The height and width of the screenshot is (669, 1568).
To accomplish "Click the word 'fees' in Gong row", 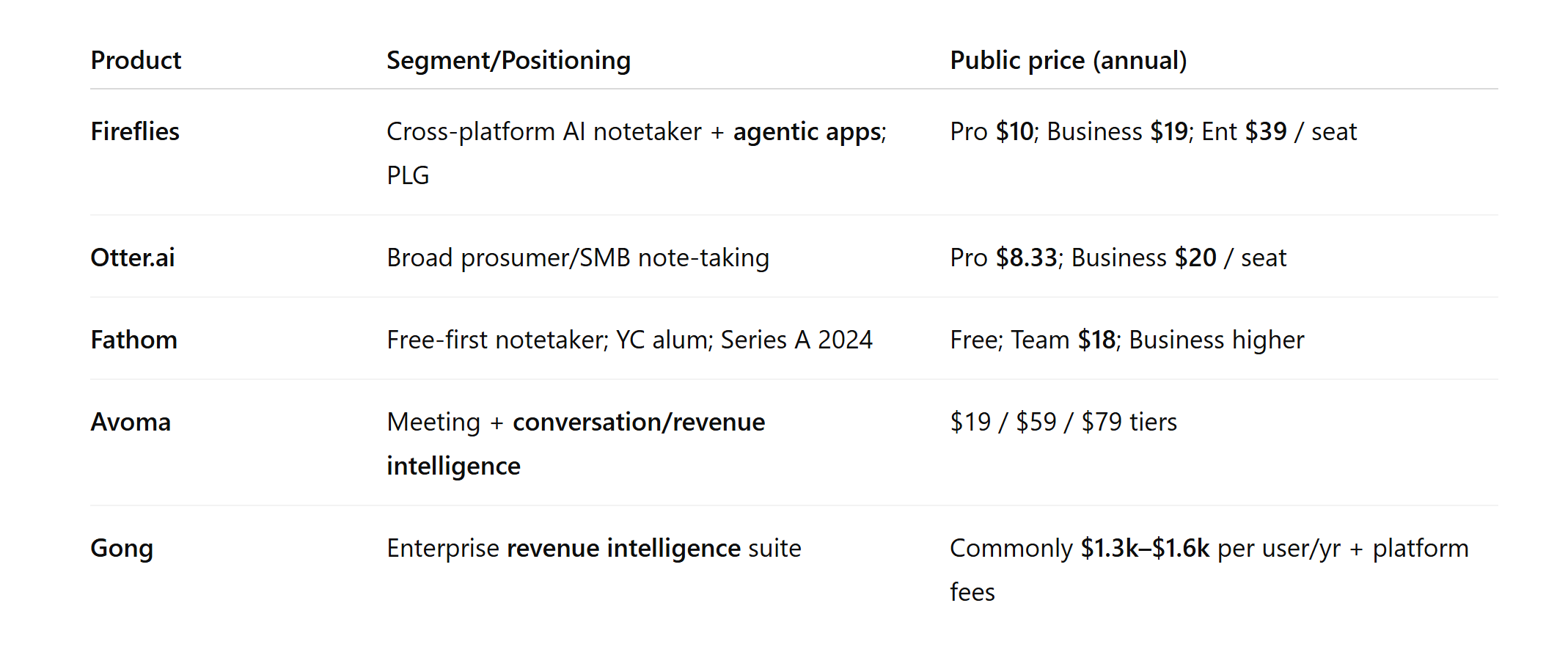I will click(972, 592).
